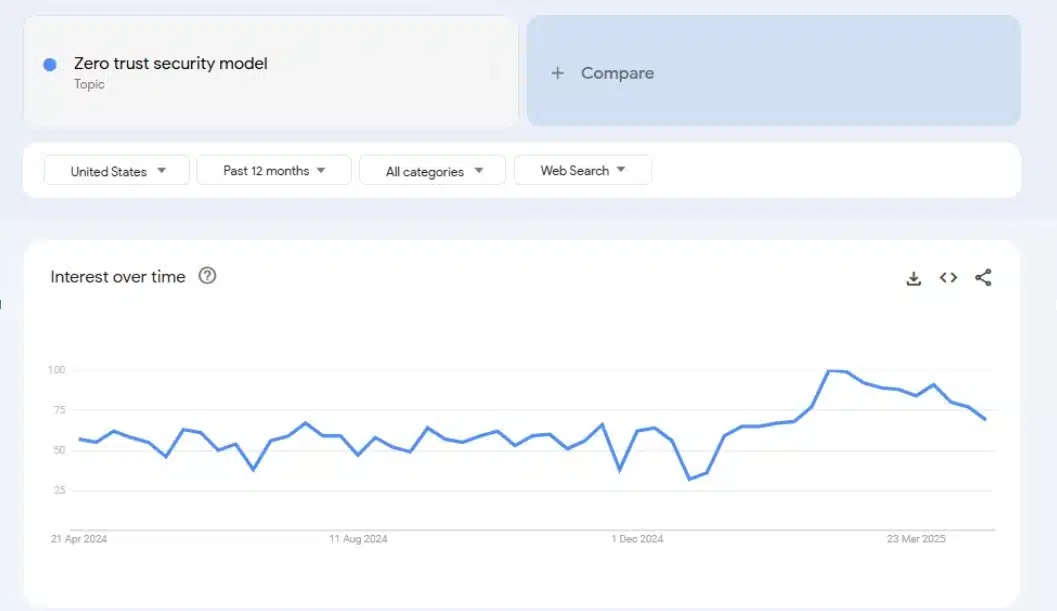Edit the Zero trust security model term
This screenshot has width=1057, height=611.
[171, 63]
